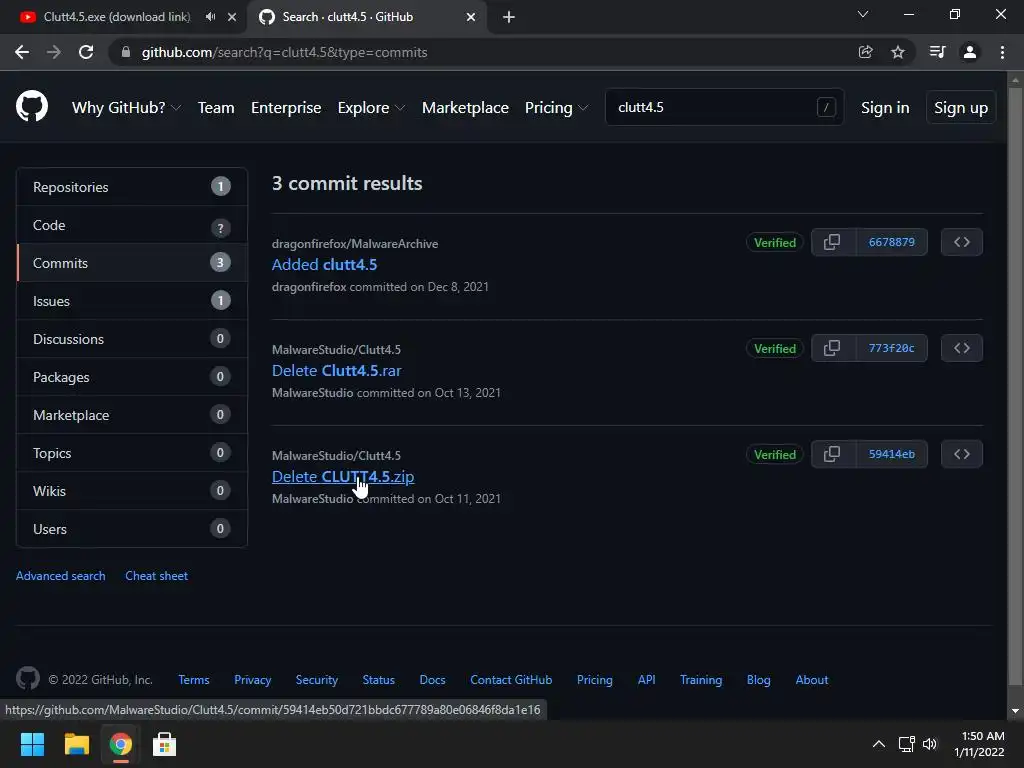Mute the Clutt4.5.exe YouTube tab audio
The image size is (1024, 768).
tap(210, 17)
